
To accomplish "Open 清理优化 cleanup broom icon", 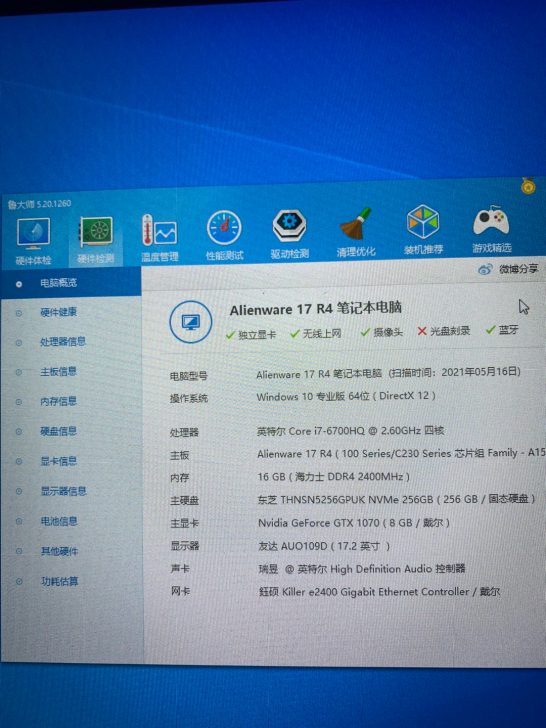I will click(356, 232).
